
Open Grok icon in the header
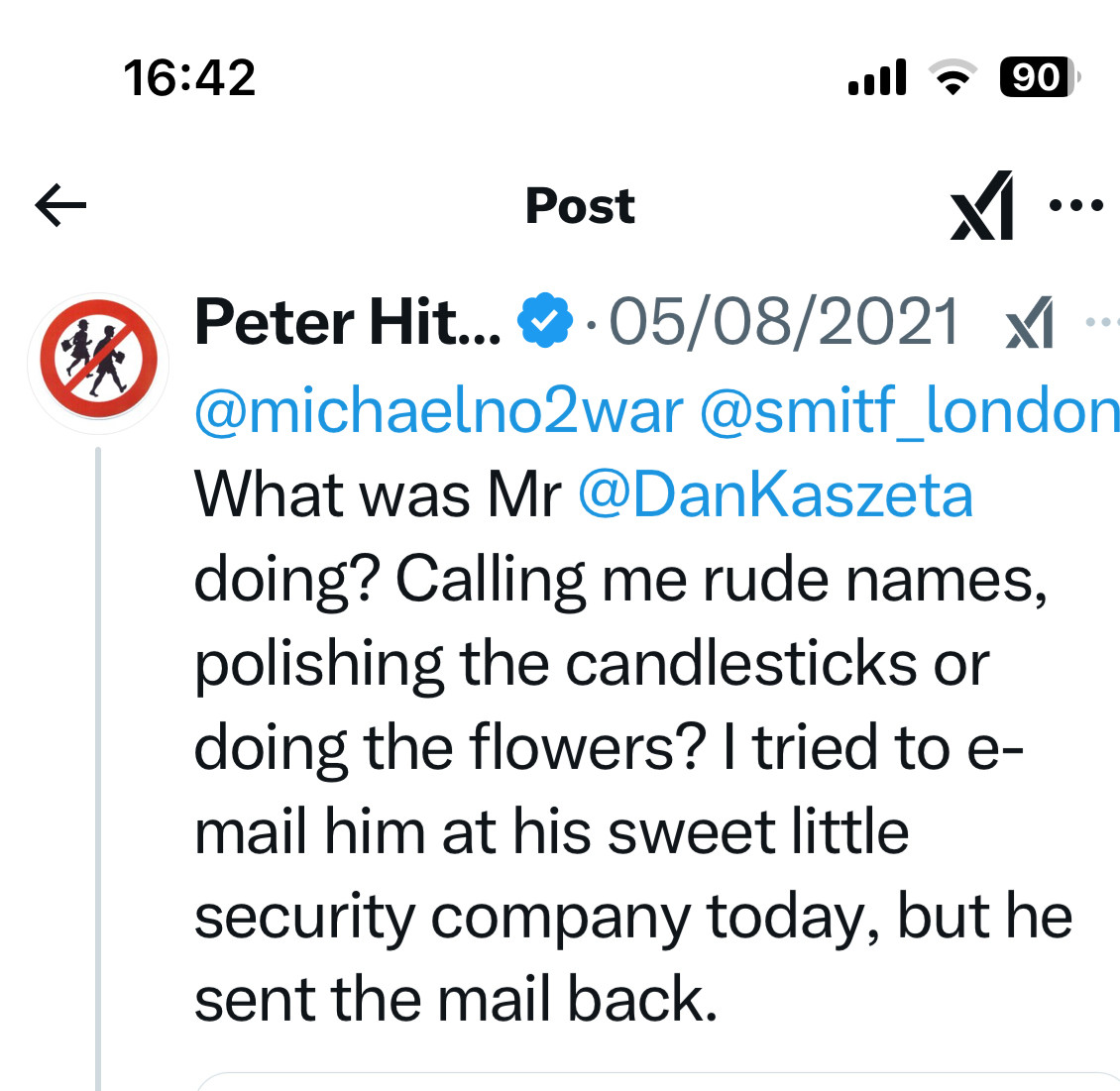pyautogui.click(x=982, y=205)
